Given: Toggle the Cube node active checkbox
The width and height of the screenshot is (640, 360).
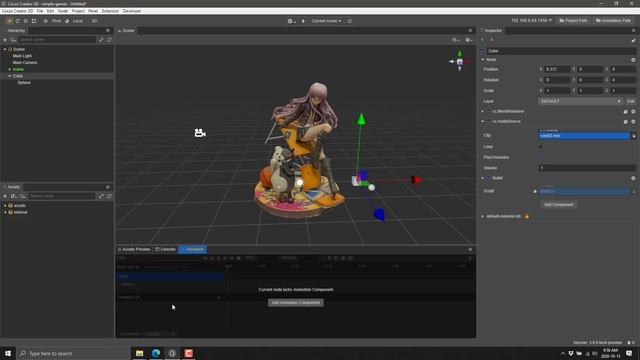Looking at the screenshot, I should [483, 51].
